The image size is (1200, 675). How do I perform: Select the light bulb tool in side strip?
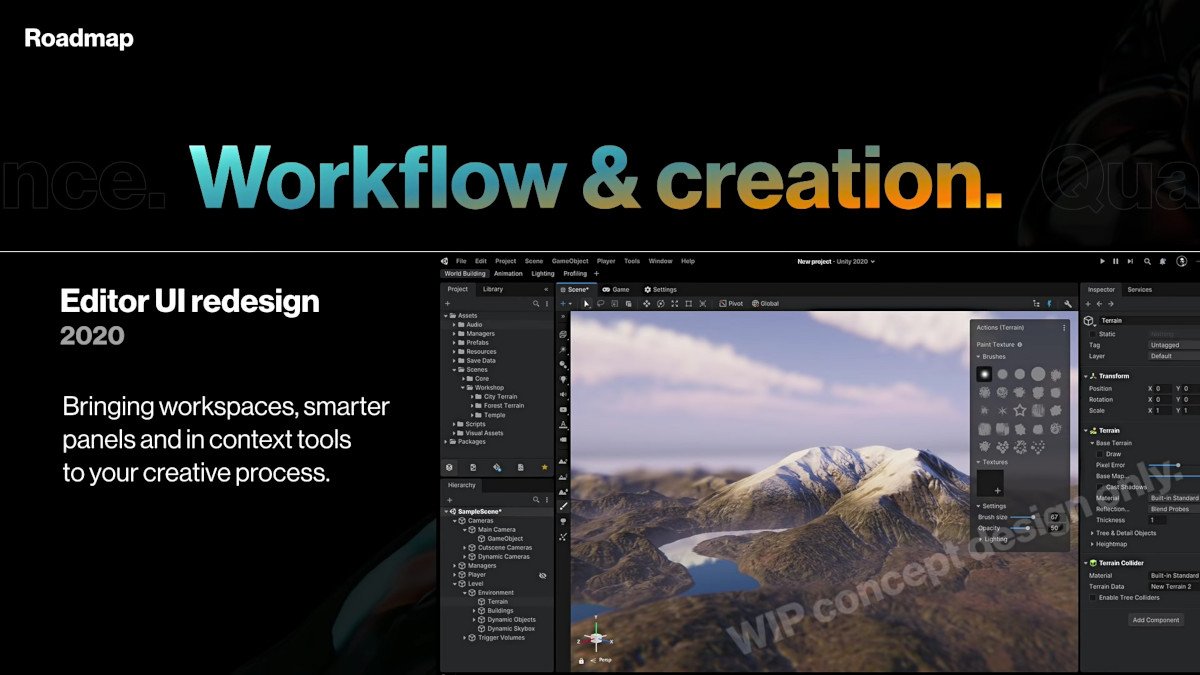[564, 379]
